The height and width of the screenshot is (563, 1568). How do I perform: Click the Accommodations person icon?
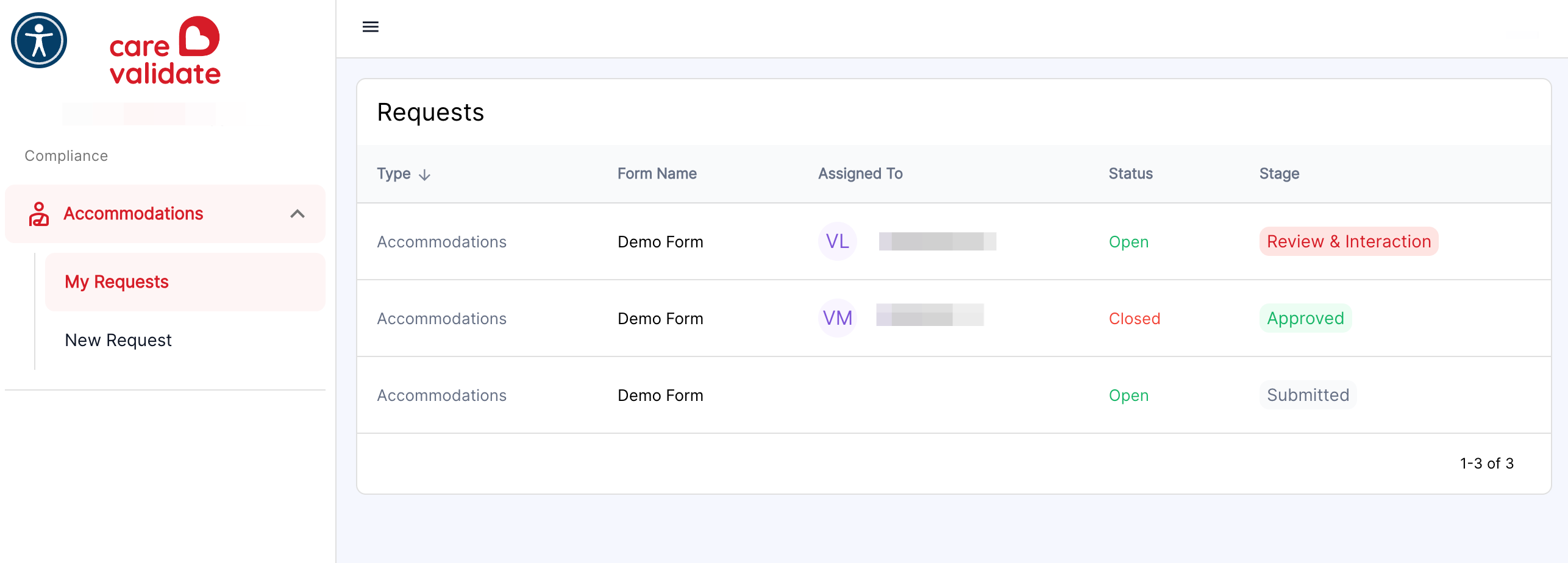[39, 214]
